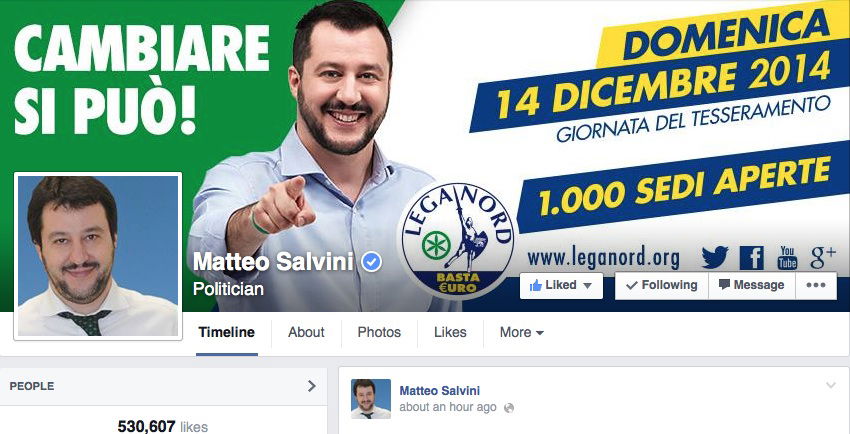
Task: Open the large profile picture
Action: tap(98, 256)
